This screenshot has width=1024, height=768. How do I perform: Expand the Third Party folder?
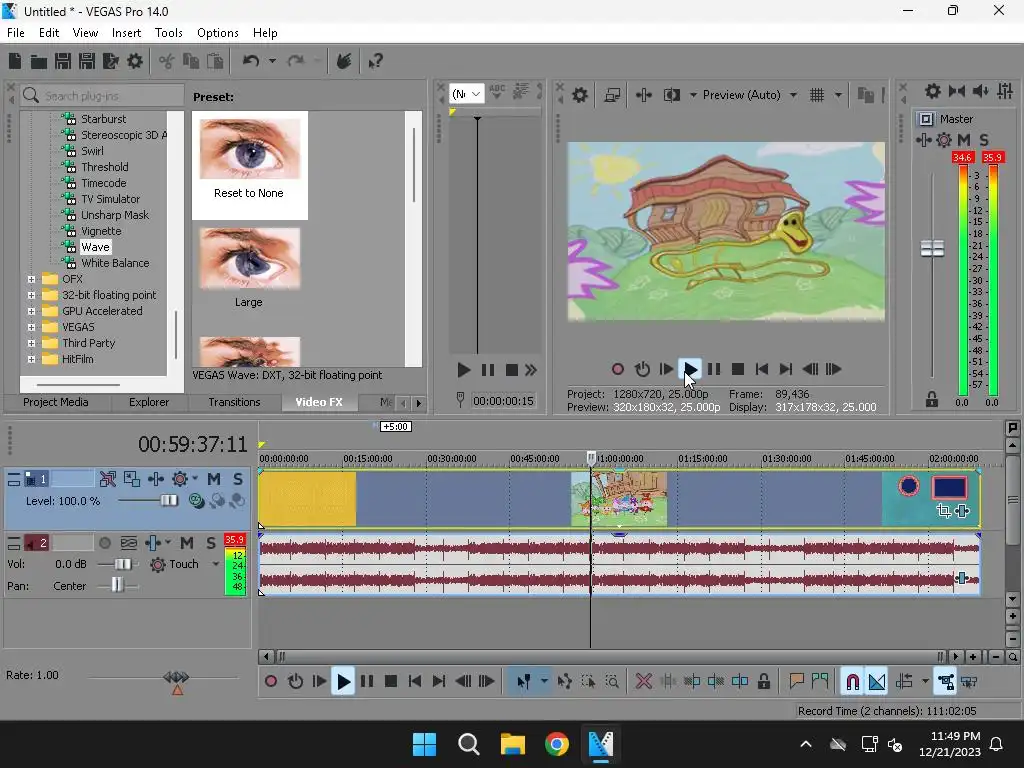coord(31,344)
